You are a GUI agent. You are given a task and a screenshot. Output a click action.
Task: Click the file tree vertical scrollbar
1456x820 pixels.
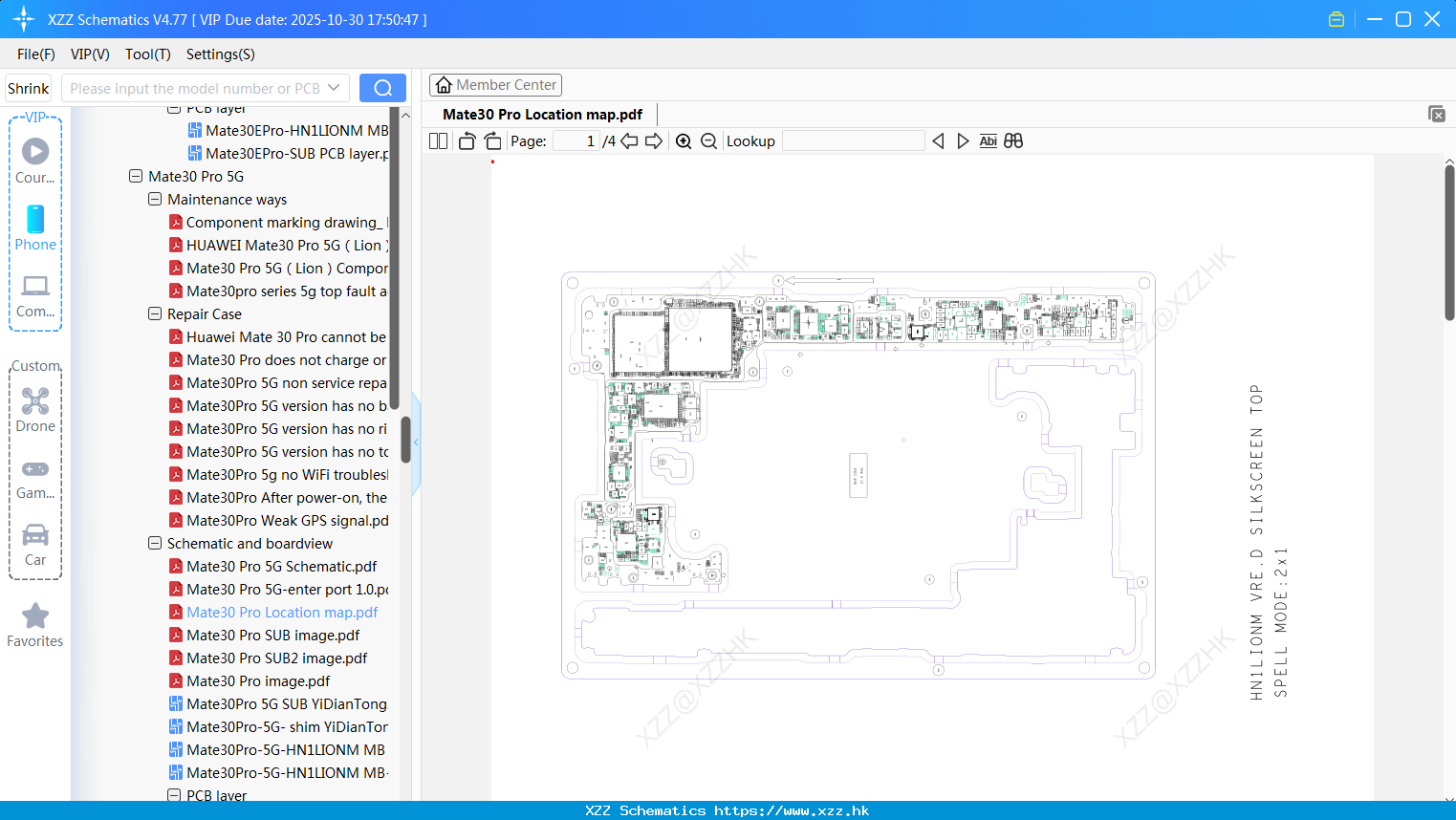(x=405, y=440)
